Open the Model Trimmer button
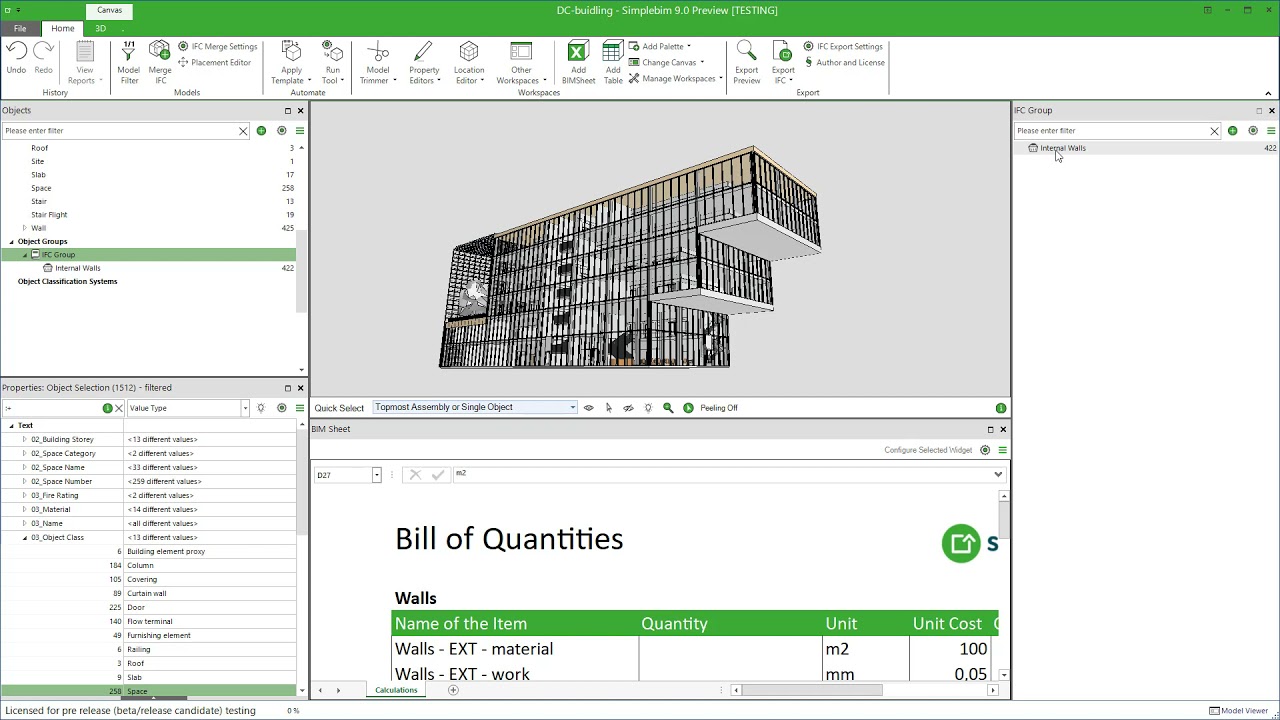Screen dimensions: 1280x720 click(x=378, y=62)
